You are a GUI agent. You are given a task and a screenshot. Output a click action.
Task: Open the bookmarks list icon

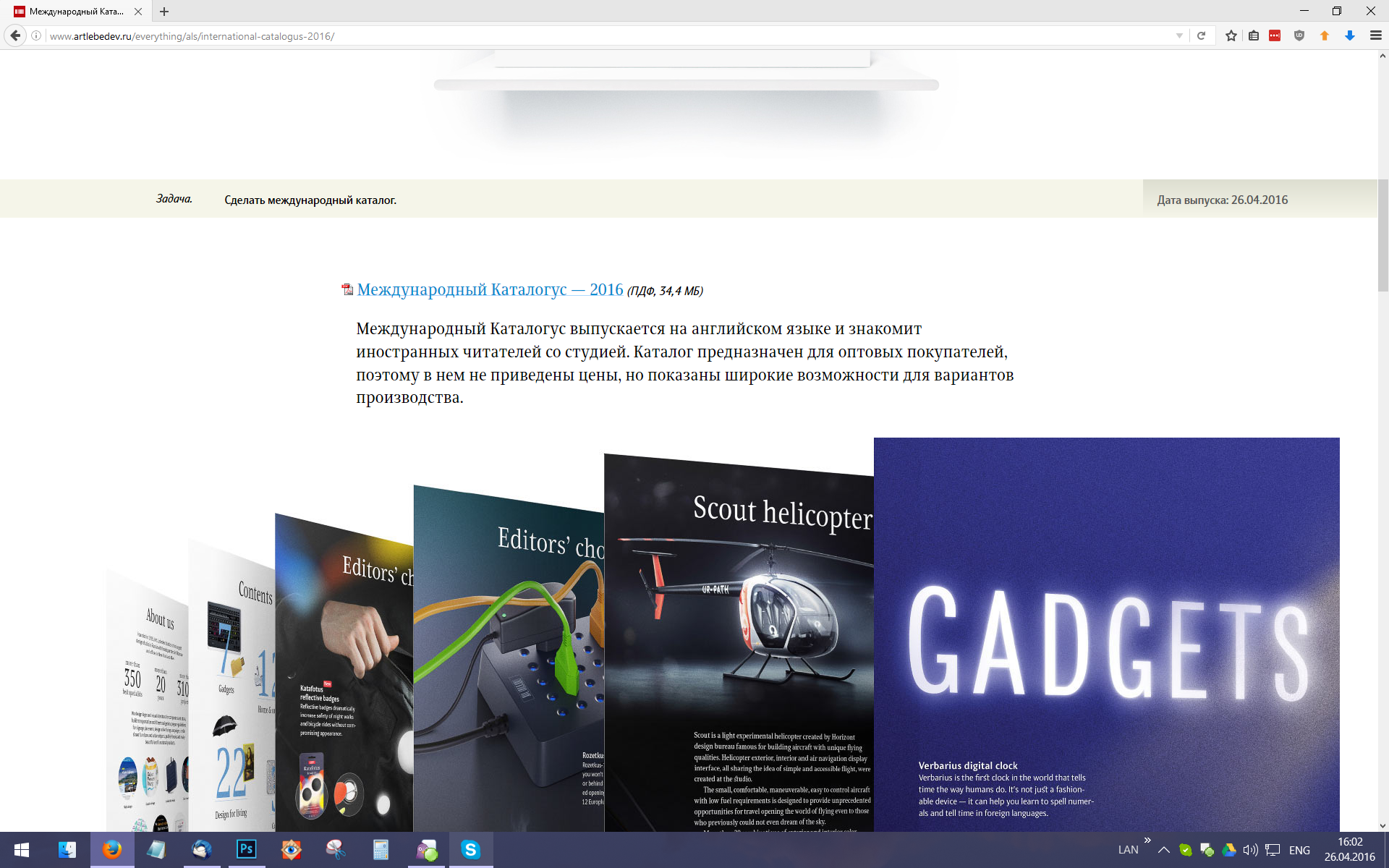[x=1254, y=35]
